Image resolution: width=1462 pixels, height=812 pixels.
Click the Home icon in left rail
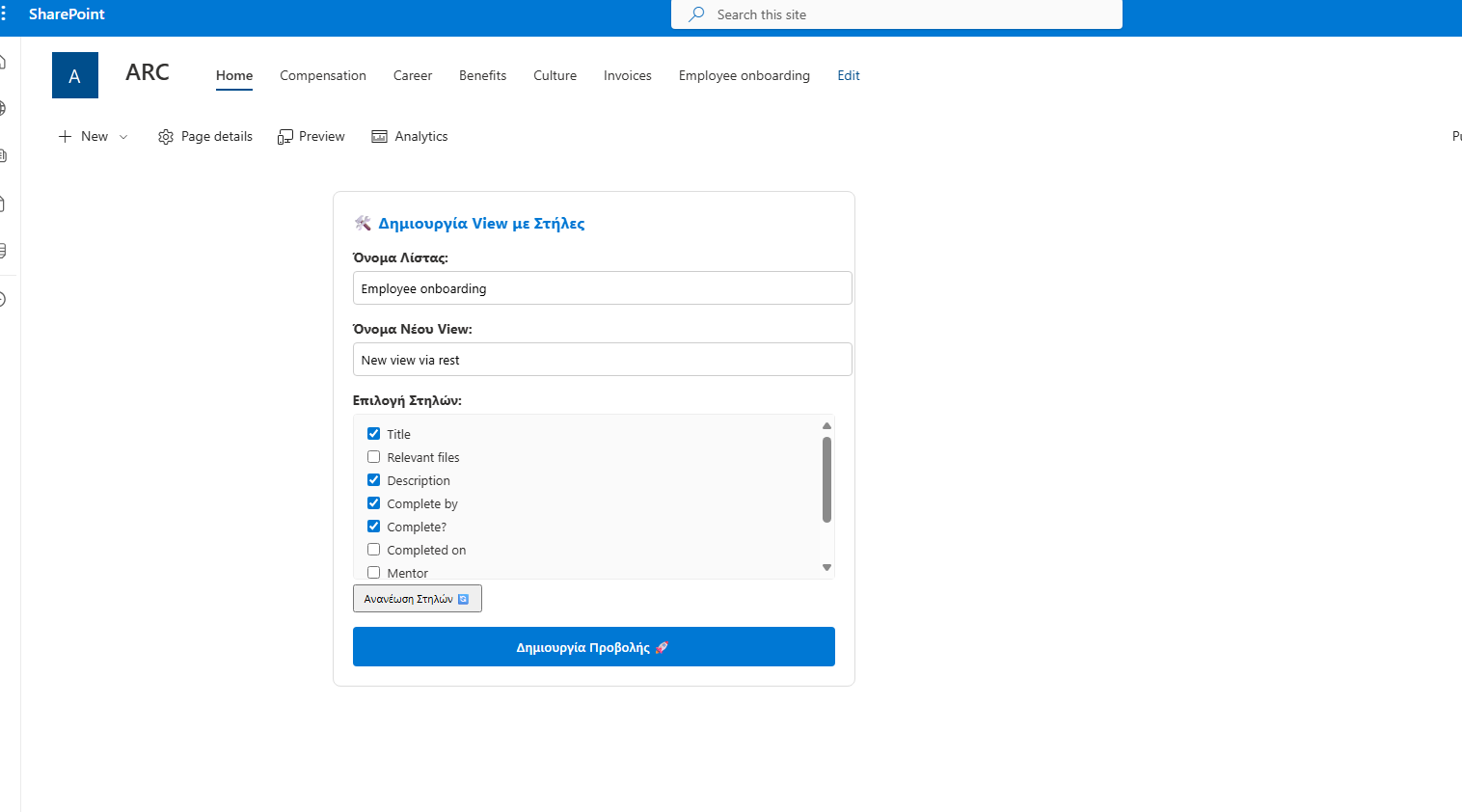[x=3, y=63]
